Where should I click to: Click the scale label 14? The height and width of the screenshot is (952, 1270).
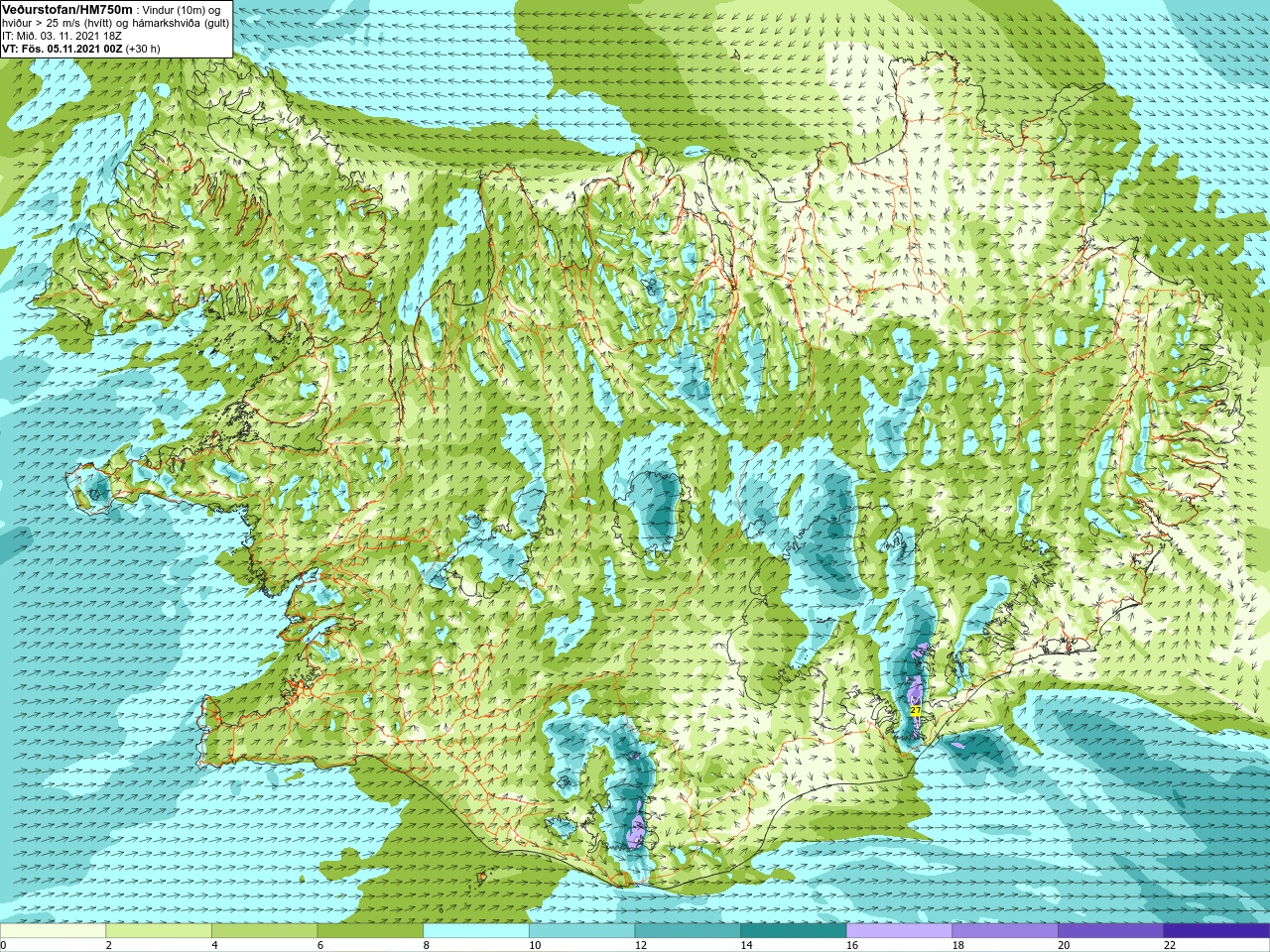[747, 945]
